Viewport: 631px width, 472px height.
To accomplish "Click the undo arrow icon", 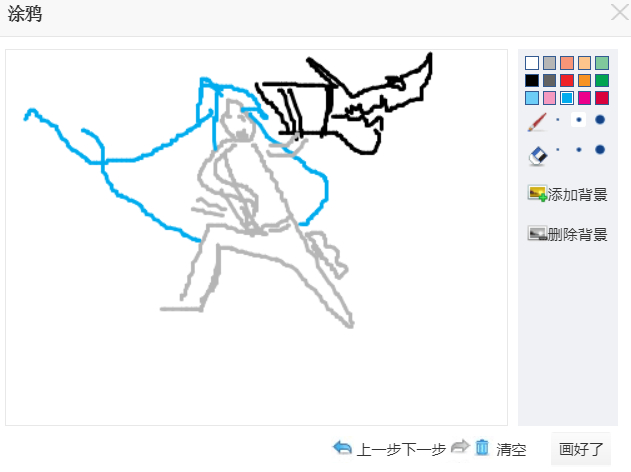I will point(342,447).
